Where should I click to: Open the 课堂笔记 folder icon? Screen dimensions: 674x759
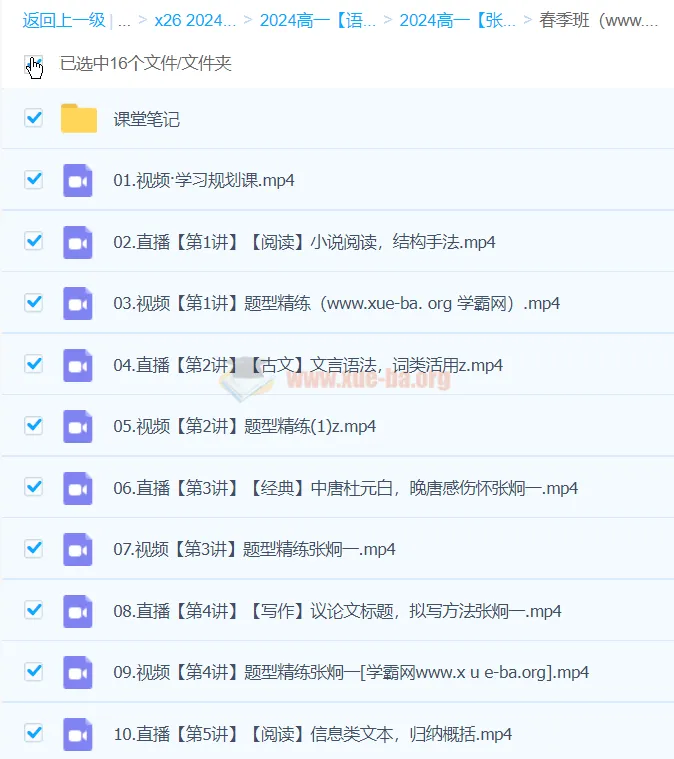tap(78, 119)
